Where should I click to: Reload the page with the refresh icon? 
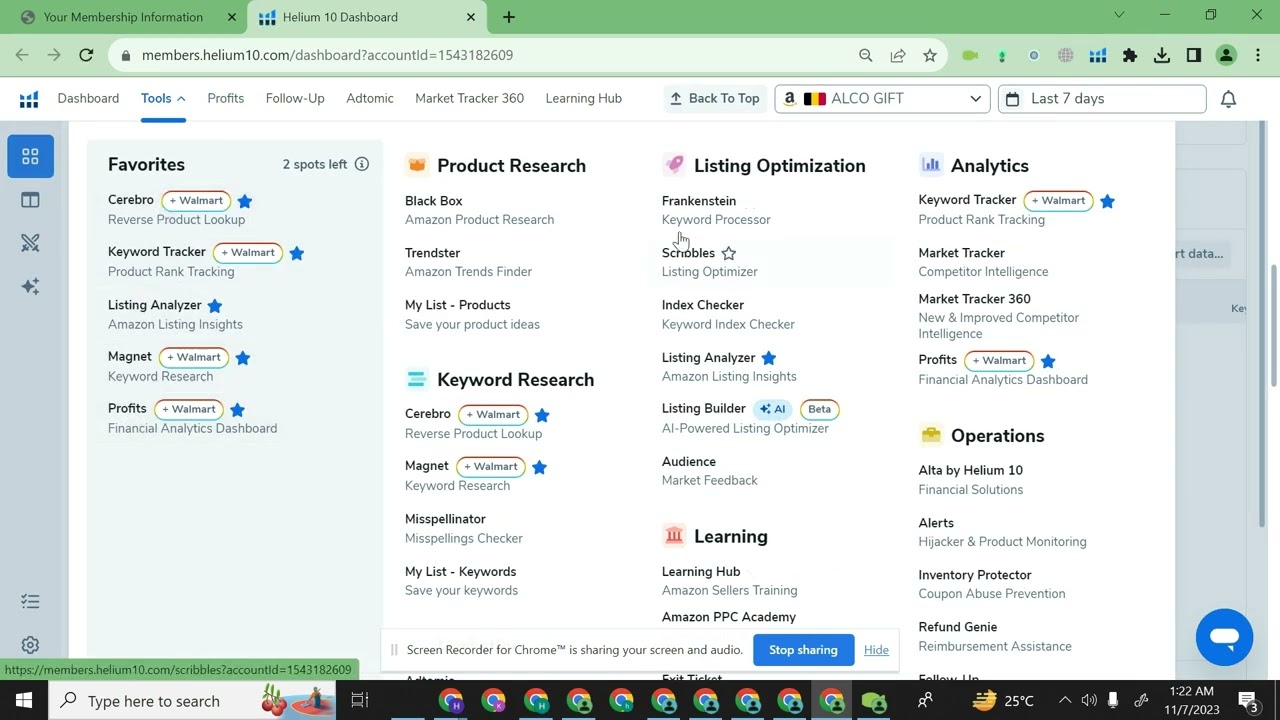86,55
